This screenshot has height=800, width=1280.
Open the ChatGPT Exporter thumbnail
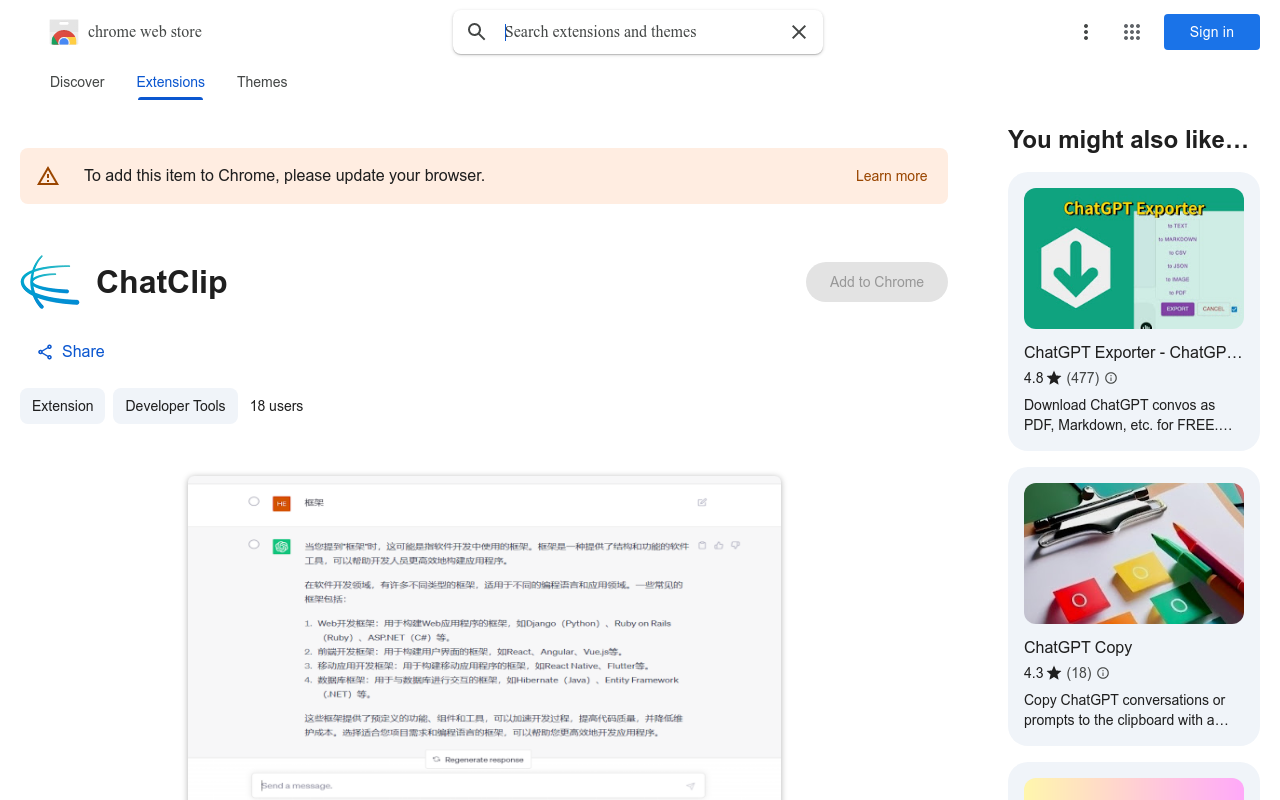pyautogui.click(x=1134, y=258)
